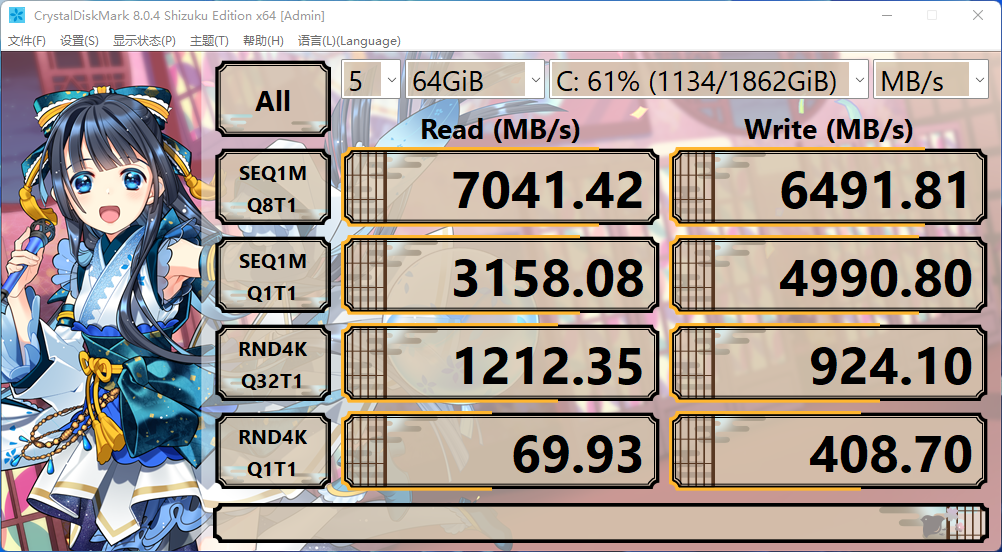Screen dimensions: 1002x552
Task: Run all benchmarks with the All button
Action: [273, 100]
